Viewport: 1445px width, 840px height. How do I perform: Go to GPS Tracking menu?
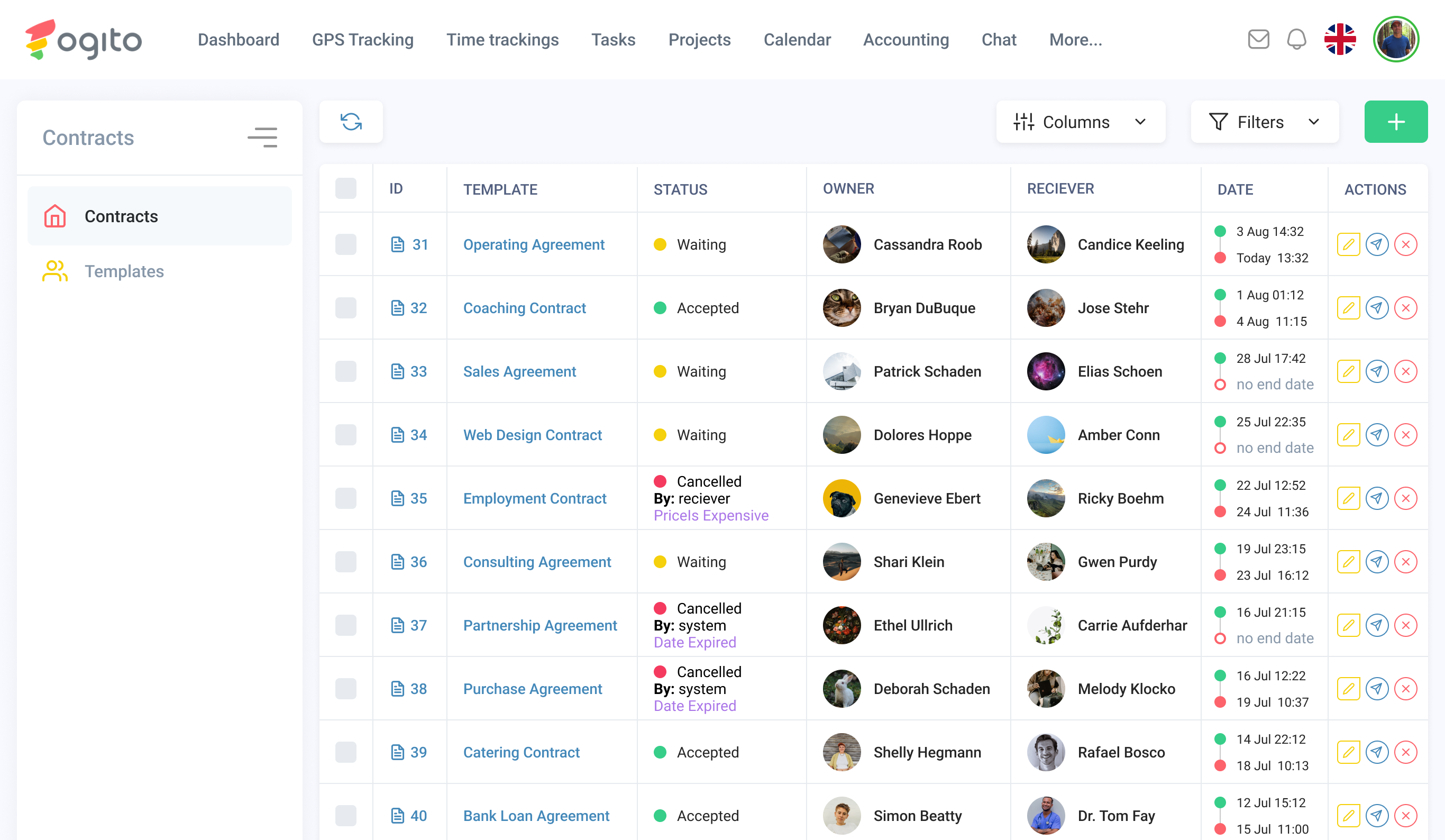pyautogui.click(x=362, y=40)
